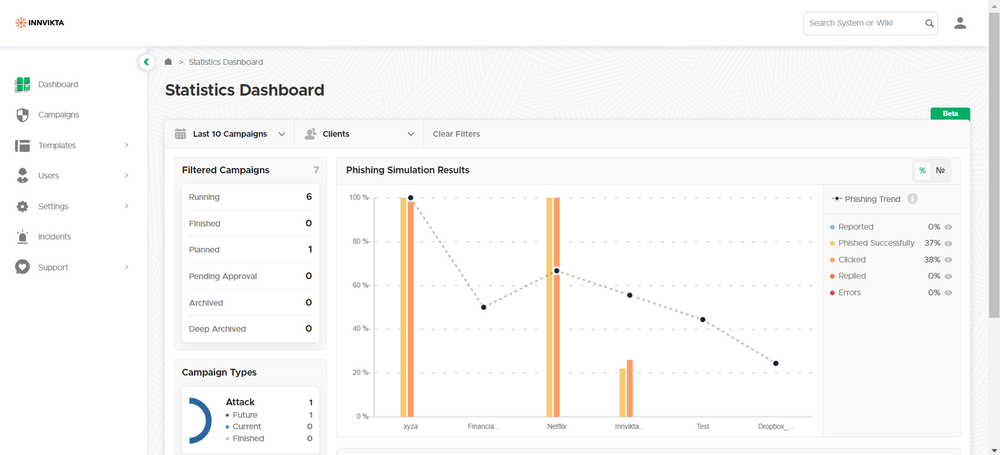Screen dimensions: 1000x455
Task: Click Phishing Trend info icon
Action: [x=912, y=199]
